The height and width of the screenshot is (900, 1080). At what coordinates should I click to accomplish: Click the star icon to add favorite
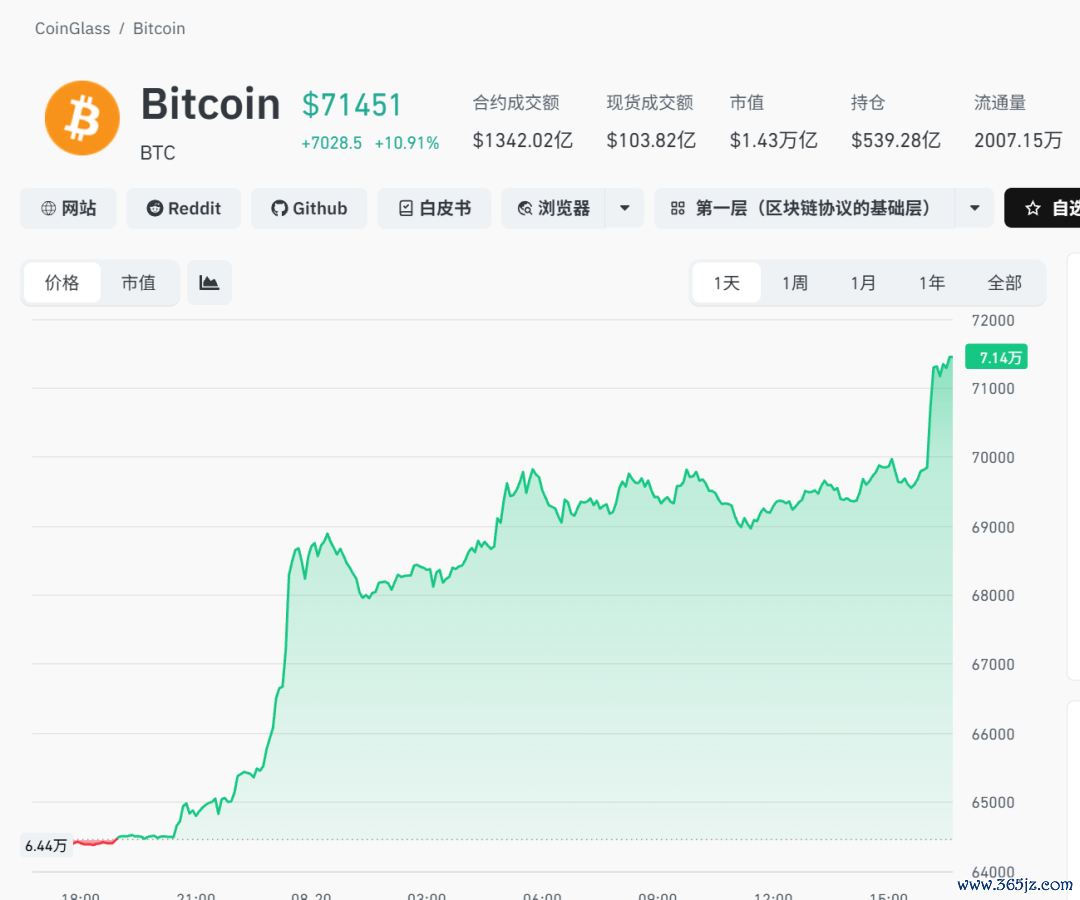(x=1032, y=208)
